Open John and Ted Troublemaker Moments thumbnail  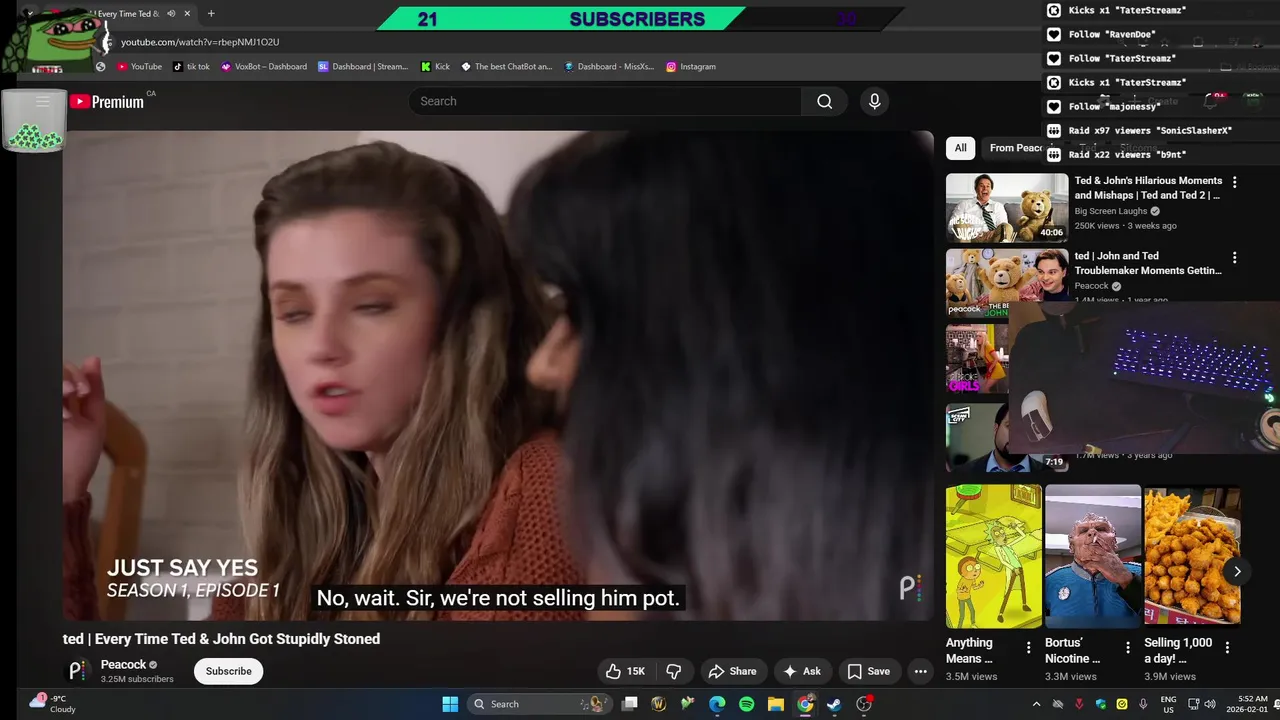point(1007,283)
